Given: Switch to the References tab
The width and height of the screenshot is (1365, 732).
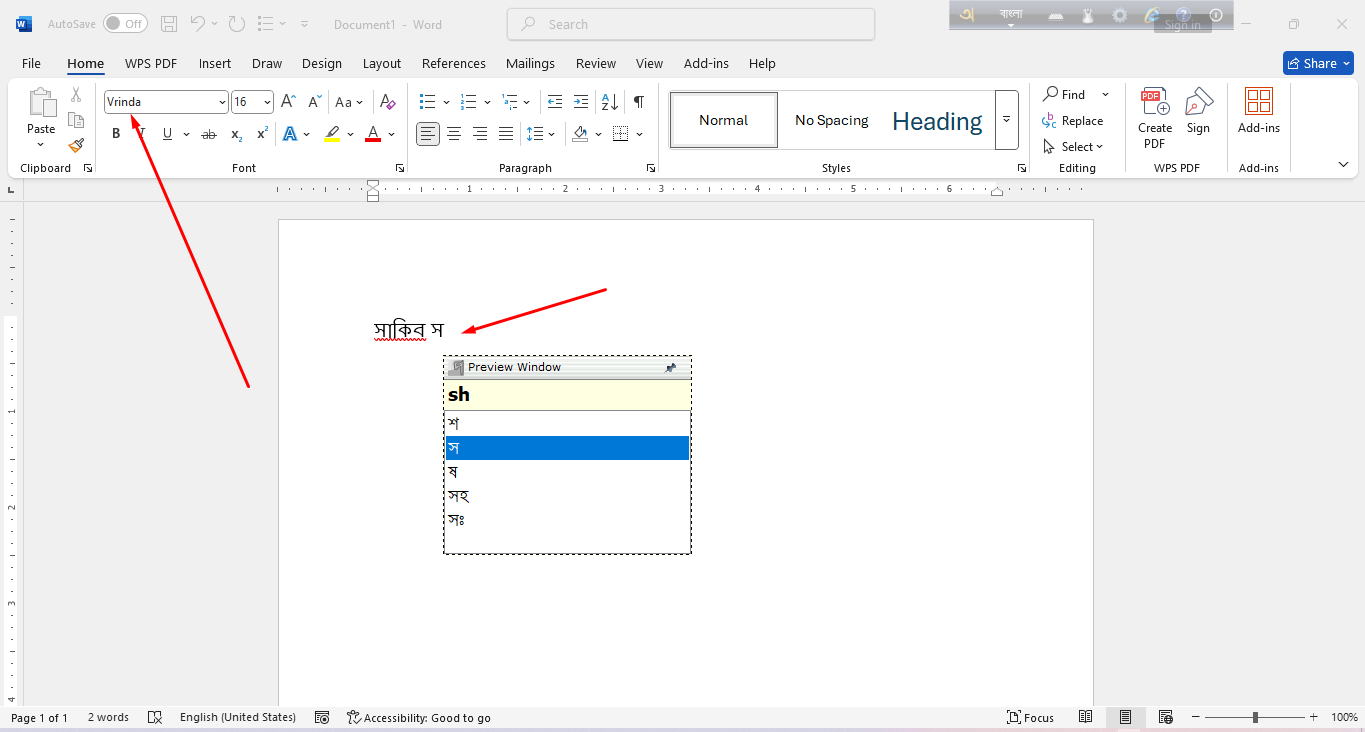Looking at the screenshot, I should [453, 63].
